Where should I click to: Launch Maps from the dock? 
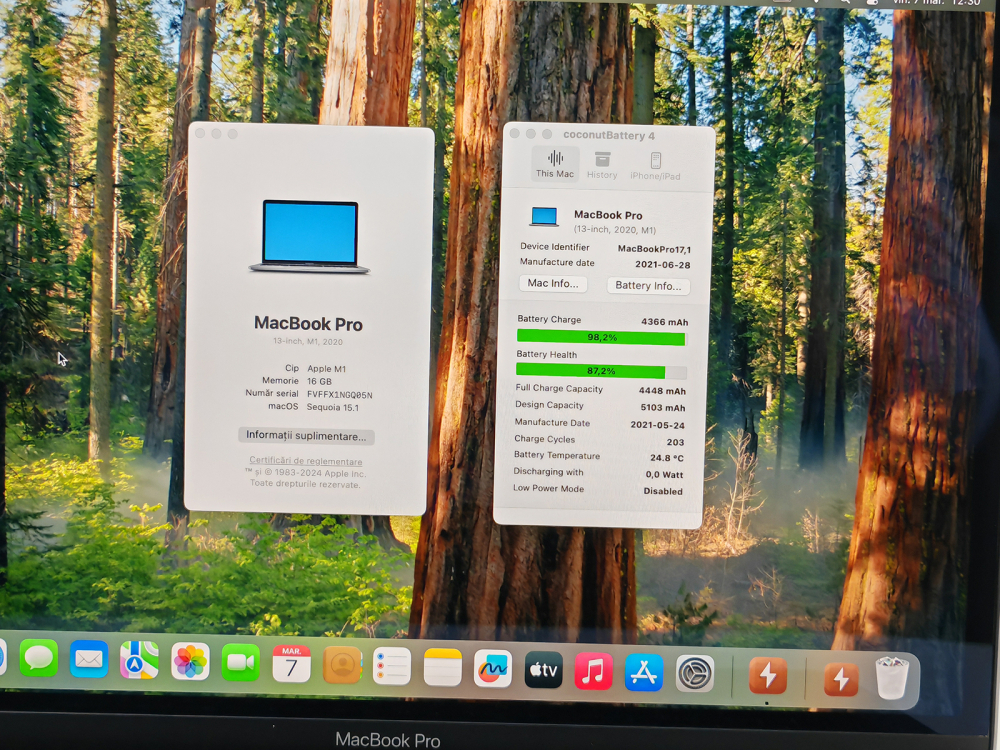pos(139,659)
